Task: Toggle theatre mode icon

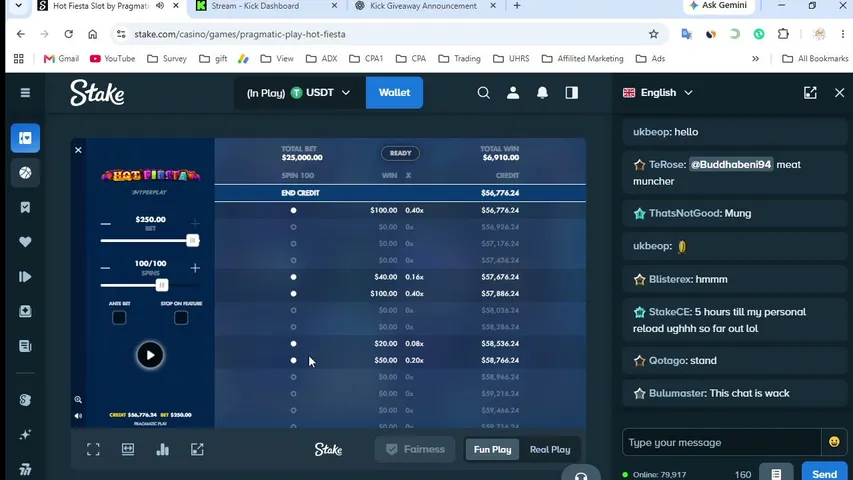Action: pyautogui.click(x=128, y=449)
